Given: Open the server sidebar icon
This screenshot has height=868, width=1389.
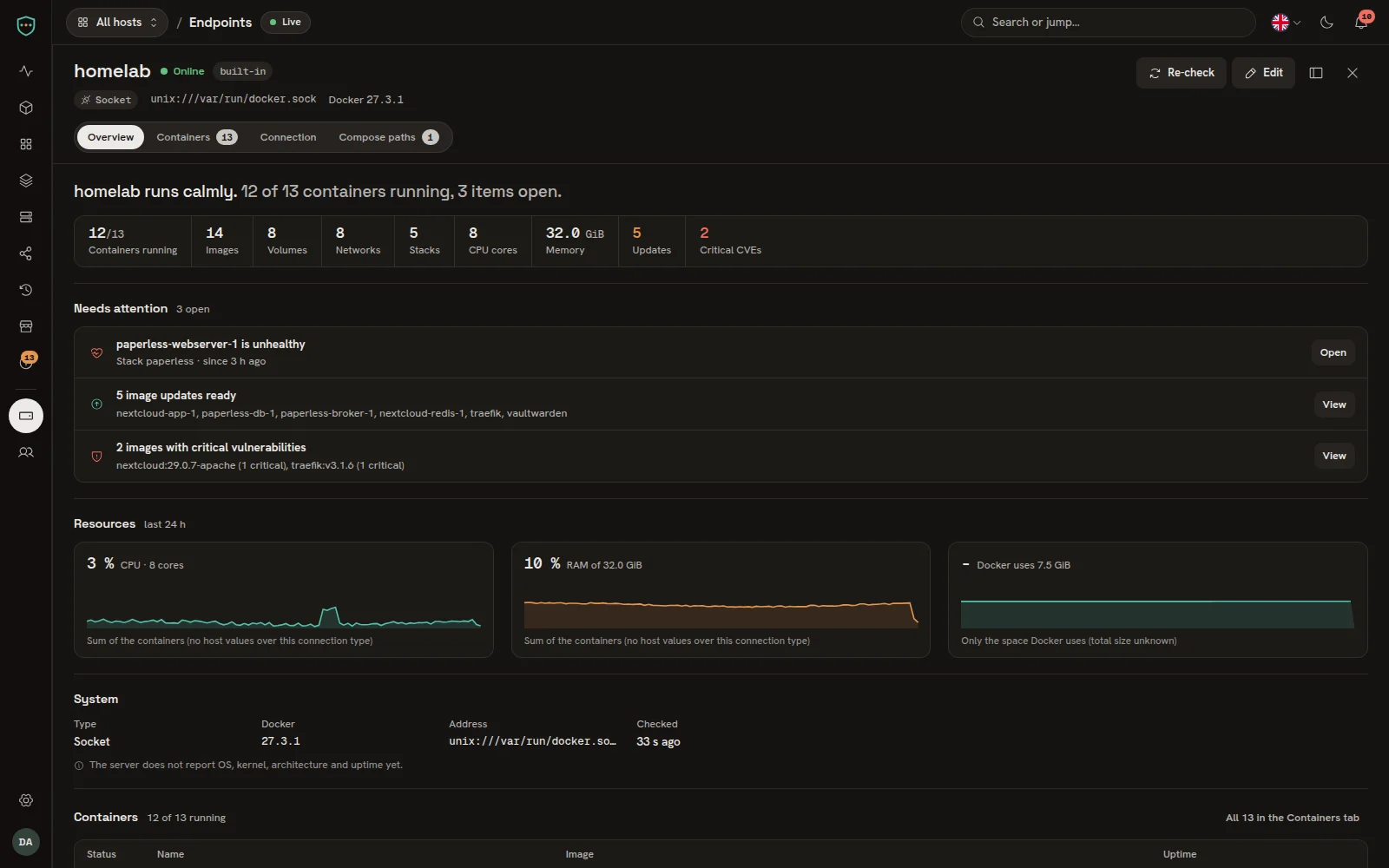Looking at the screenshot, I should (26, 217).
